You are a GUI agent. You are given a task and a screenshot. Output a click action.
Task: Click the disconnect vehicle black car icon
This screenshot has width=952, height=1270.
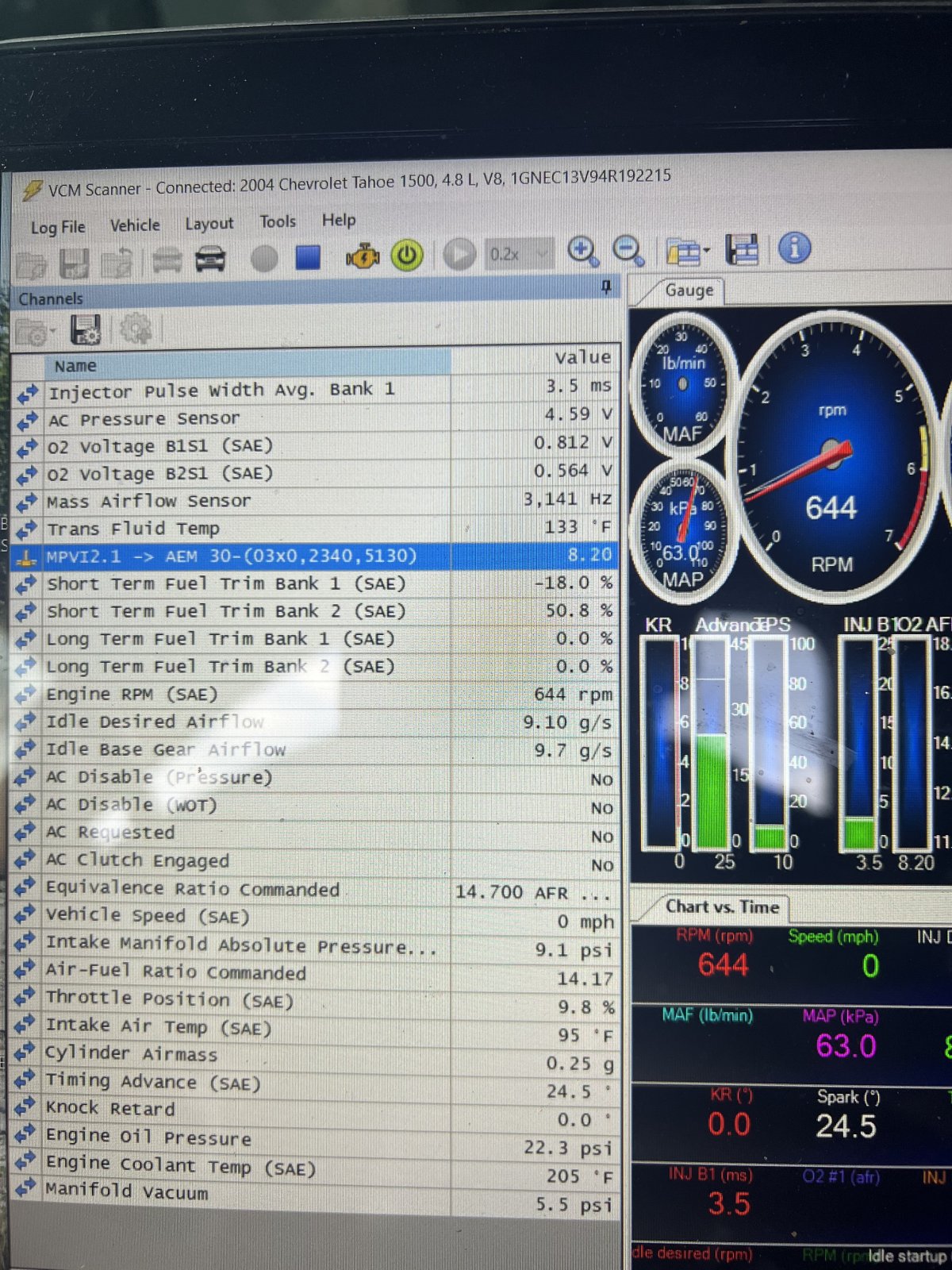point(210,260)
